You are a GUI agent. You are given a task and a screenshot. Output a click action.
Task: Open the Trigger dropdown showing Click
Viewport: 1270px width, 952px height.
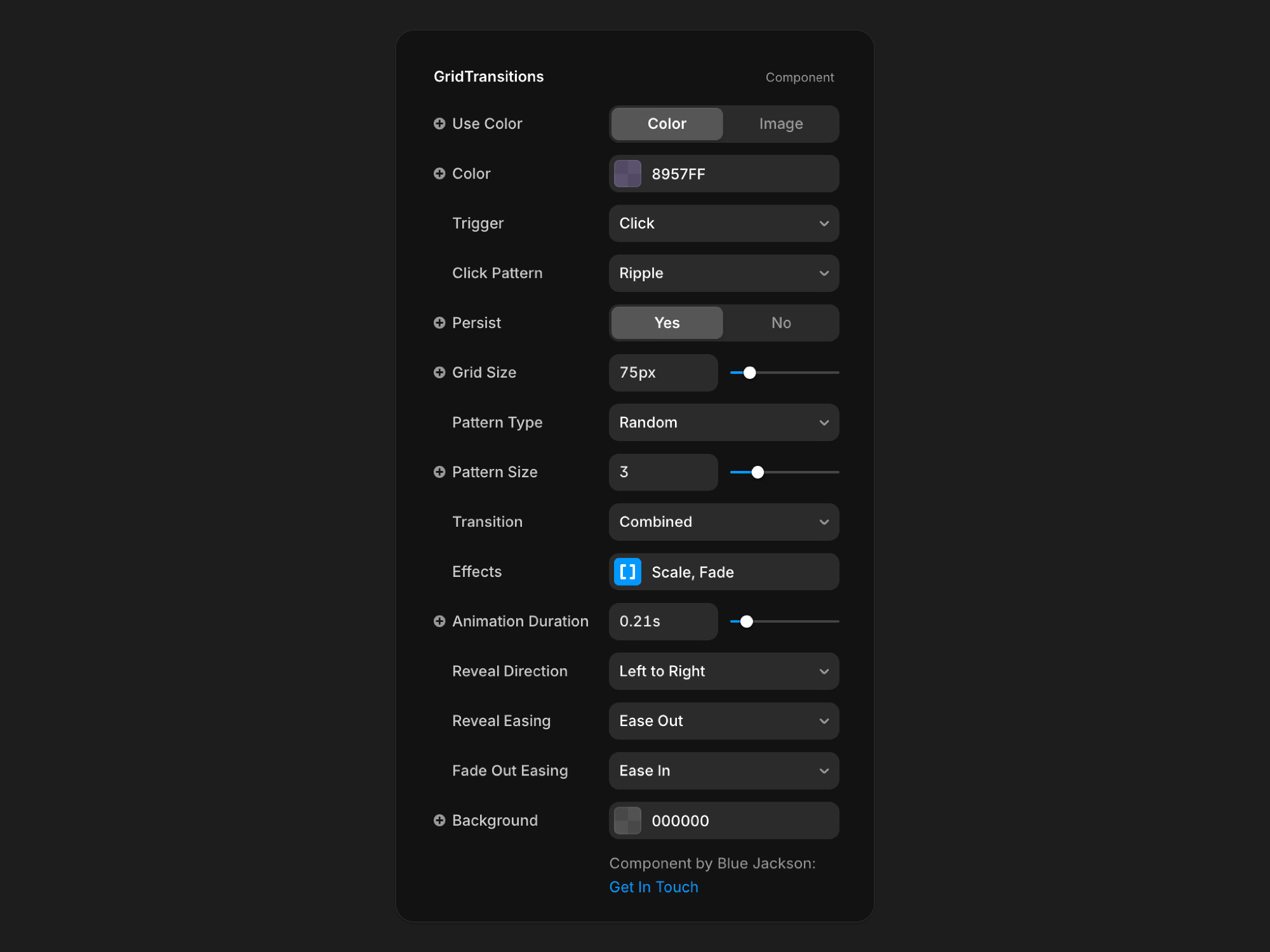(723, 223)
